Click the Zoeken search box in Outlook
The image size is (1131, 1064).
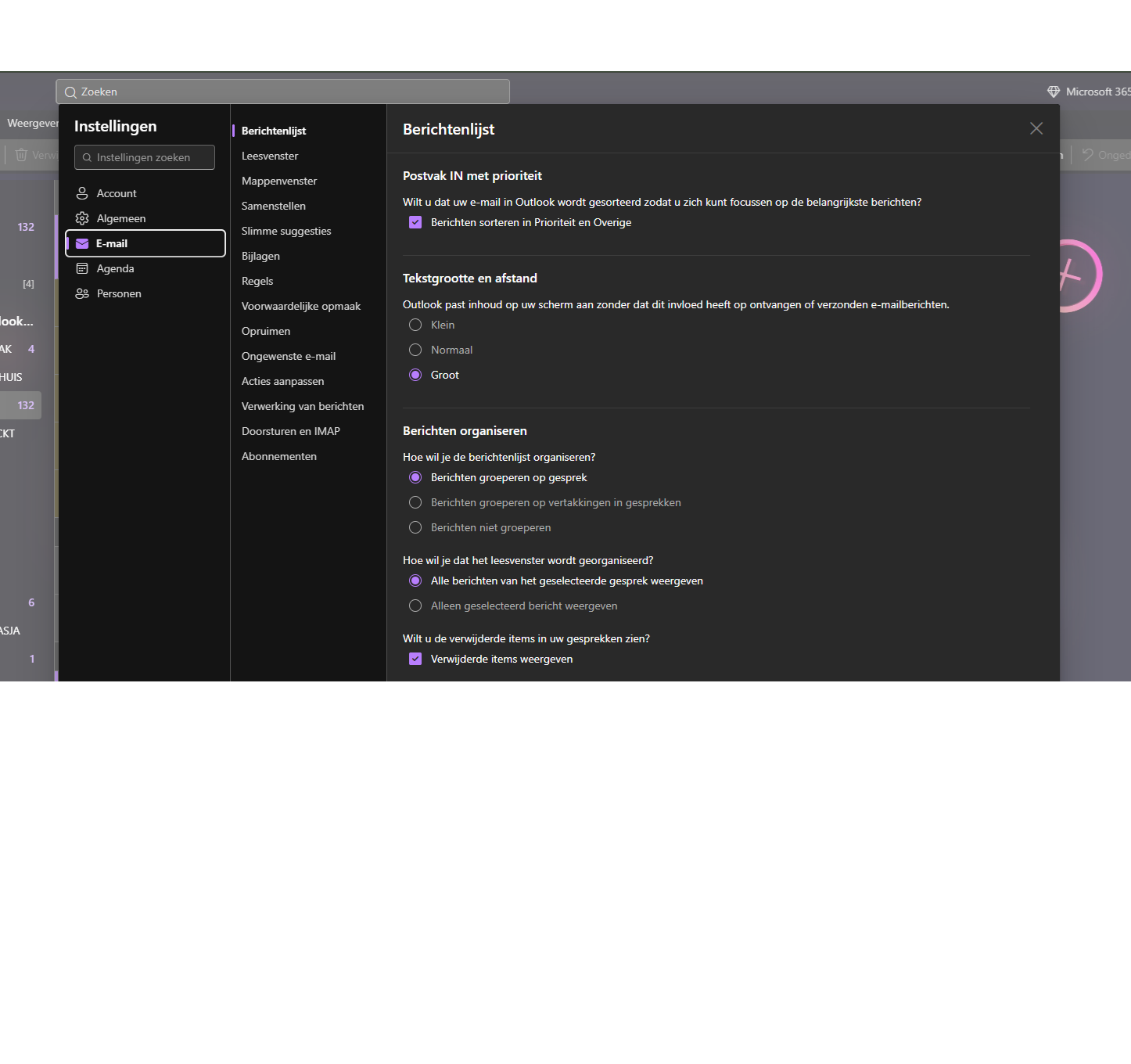click(x=282, y=92)
